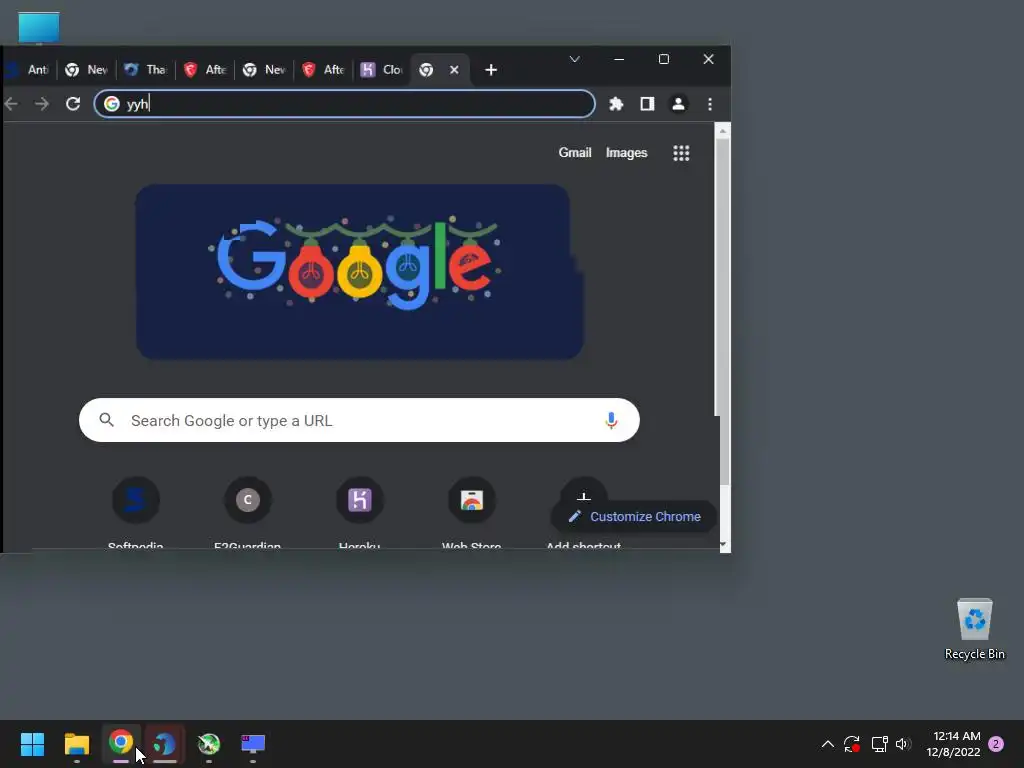1024x768 pixels.
Task: Open File Explorer from taskbar
Action: pos(77,744)
